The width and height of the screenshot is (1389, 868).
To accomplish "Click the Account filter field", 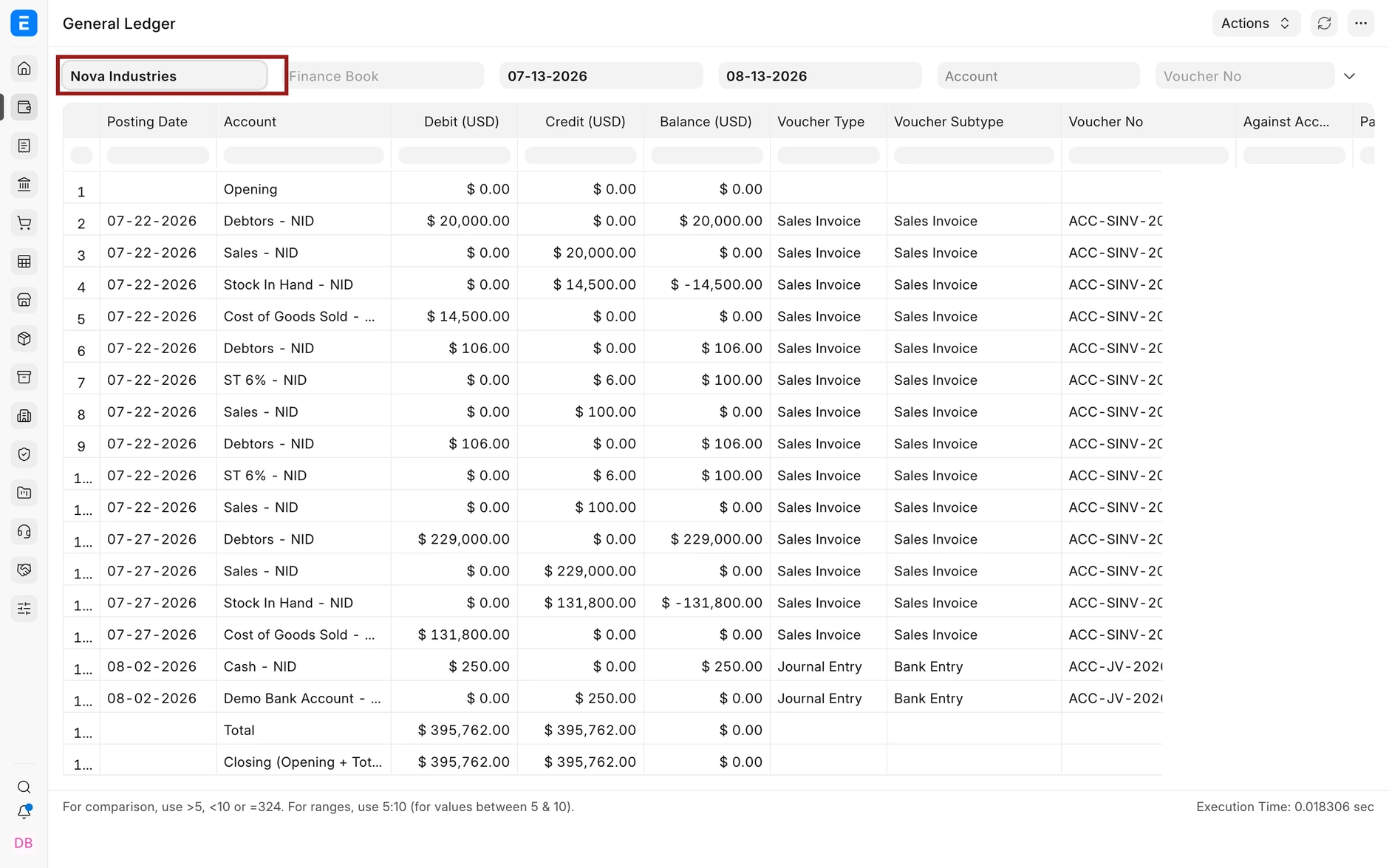I will point(1039,76).
